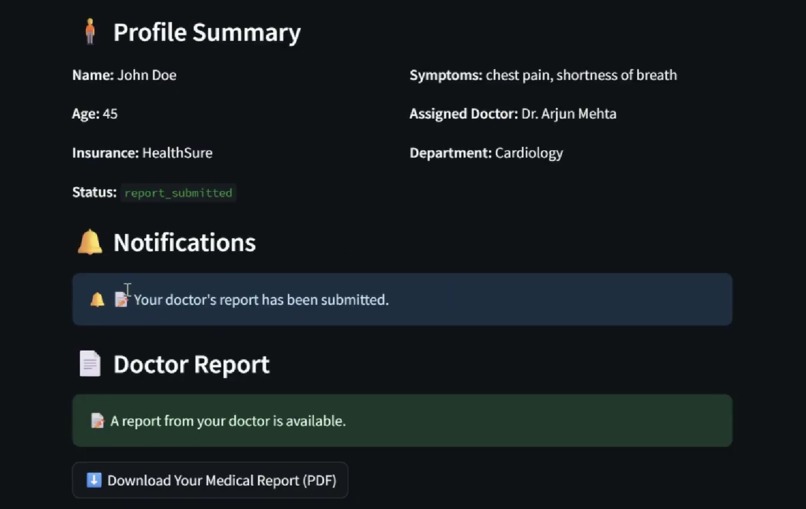Click the blue download arrow icon
This screenshot has height=509, width=806.
click(94, 480)
